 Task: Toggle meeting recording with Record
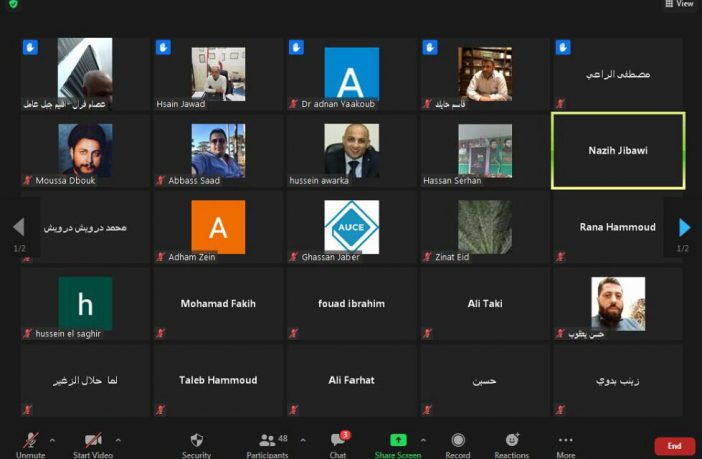(458, 444)
